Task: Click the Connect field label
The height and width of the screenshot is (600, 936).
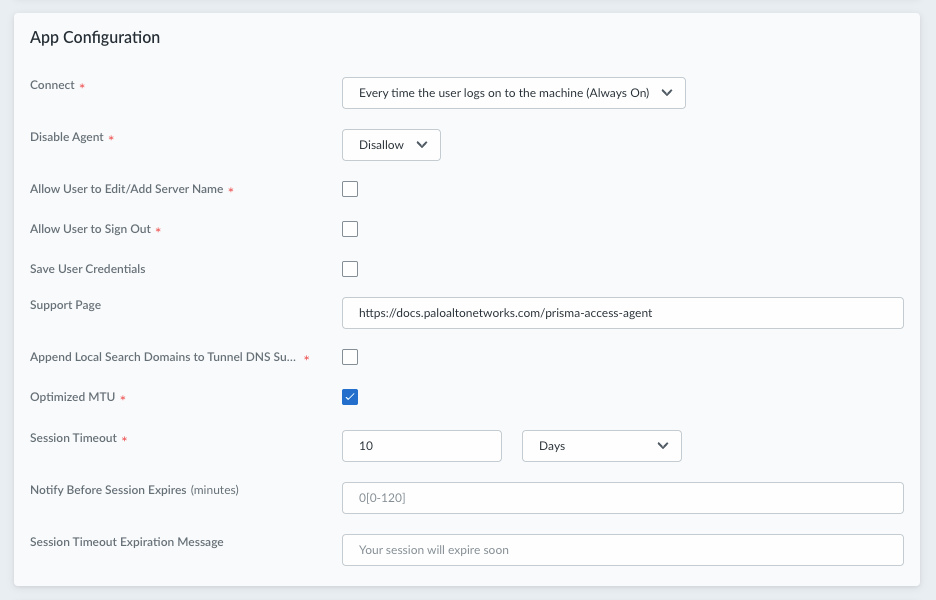Action: pyautogui.click(x=52, y=85)
